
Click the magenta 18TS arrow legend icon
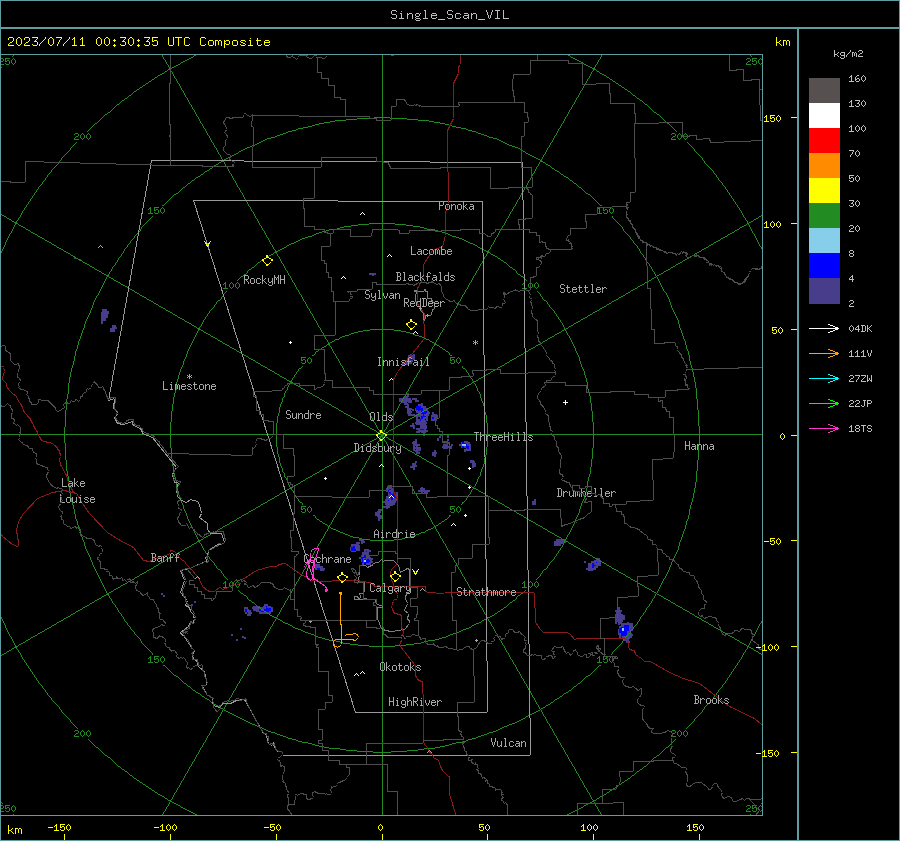(x=824, y=428)
